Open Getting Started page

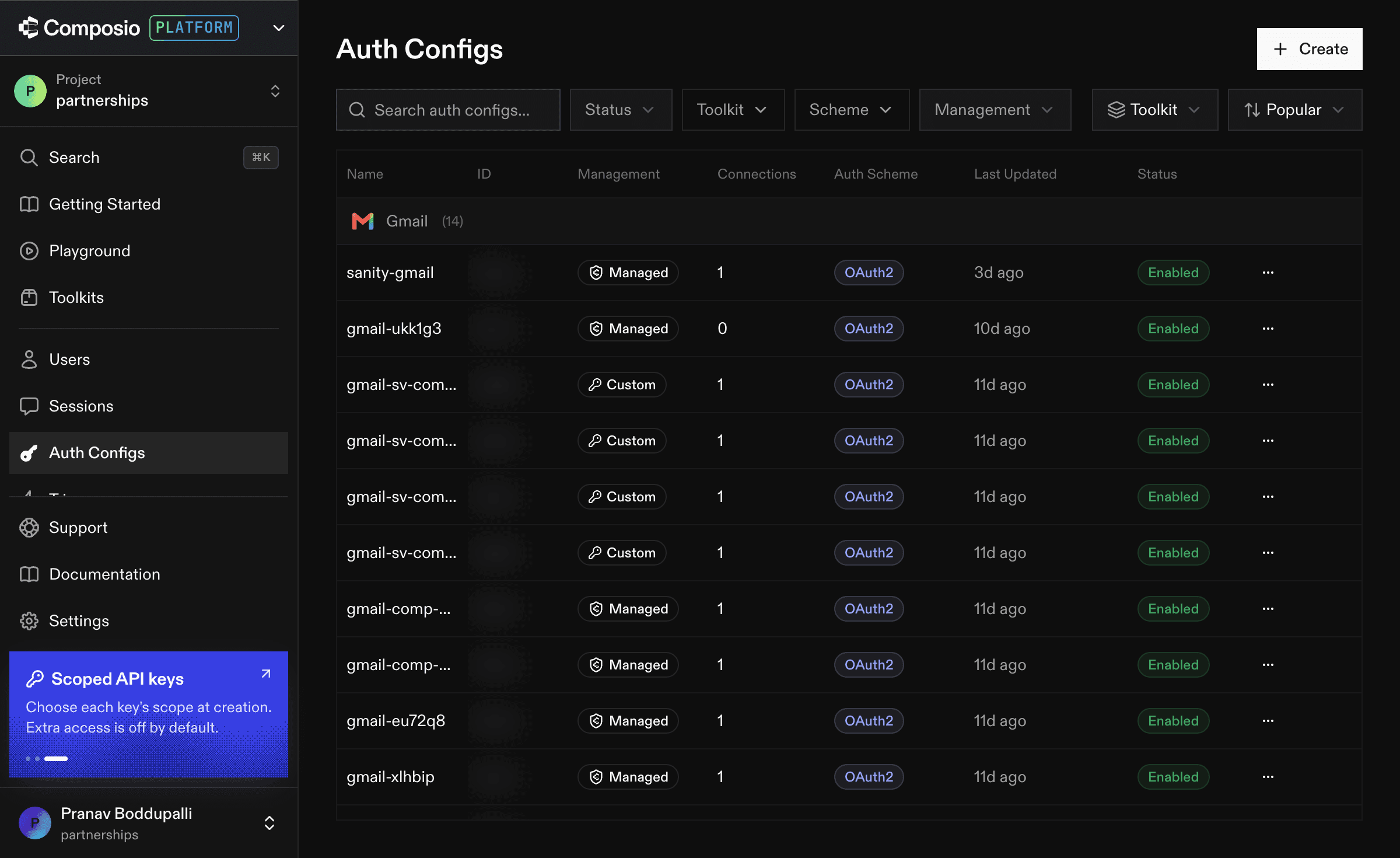[149, 204]
